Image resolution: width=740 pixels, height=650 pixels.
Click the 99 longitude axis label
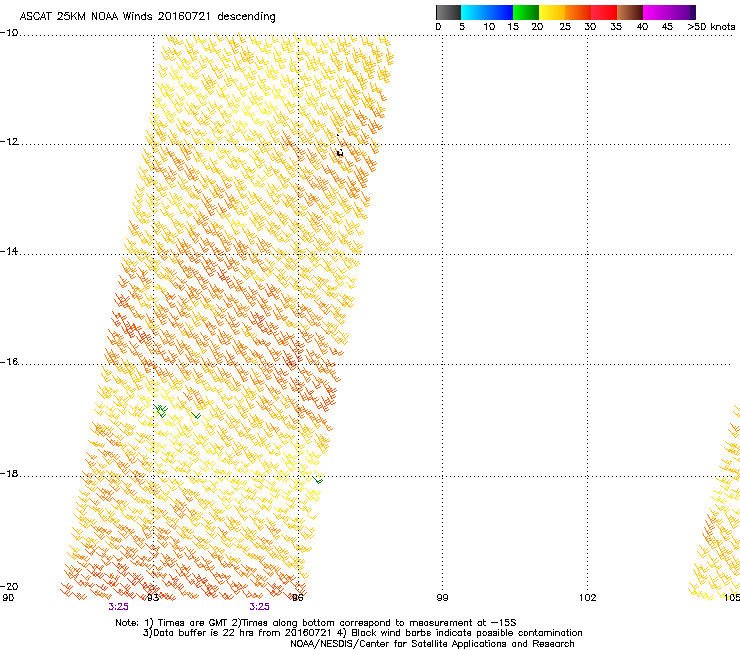pos(442,598)
